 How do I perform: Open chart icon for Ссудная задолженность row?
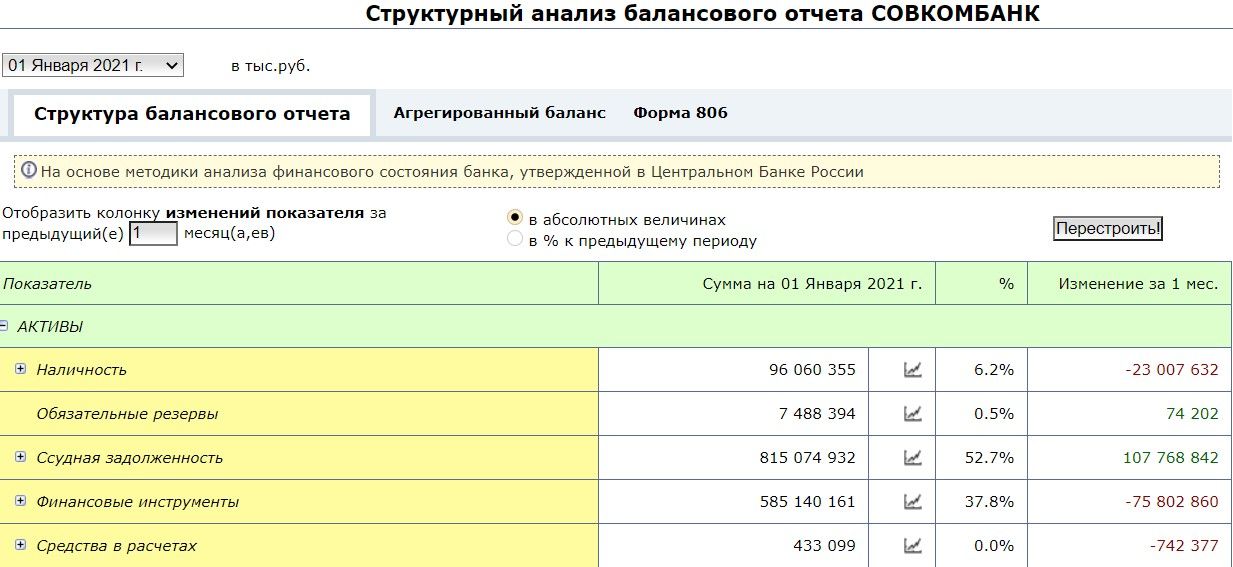pos(912,458)
